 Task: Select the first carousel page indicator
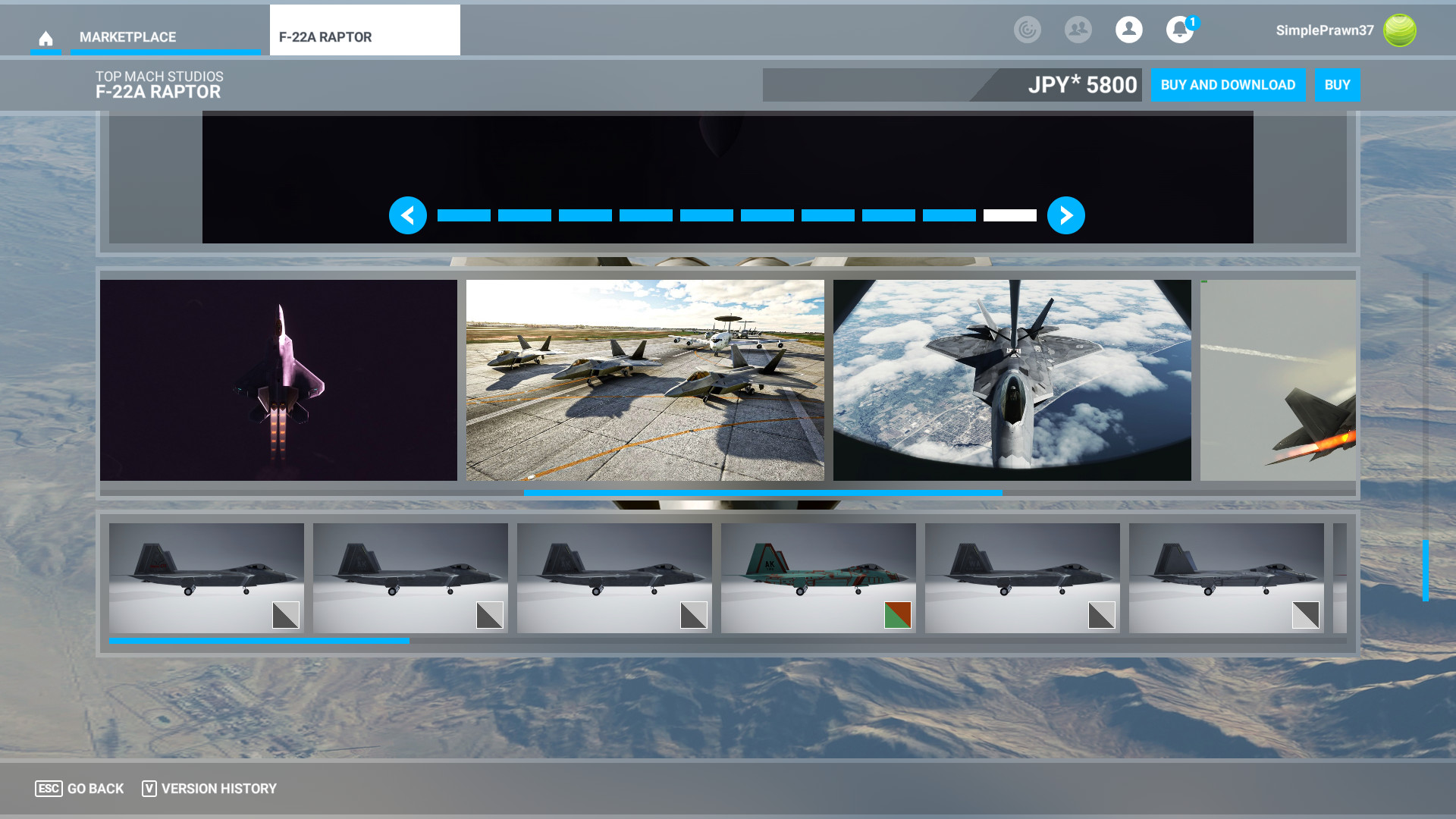click(x=464, y=215)
